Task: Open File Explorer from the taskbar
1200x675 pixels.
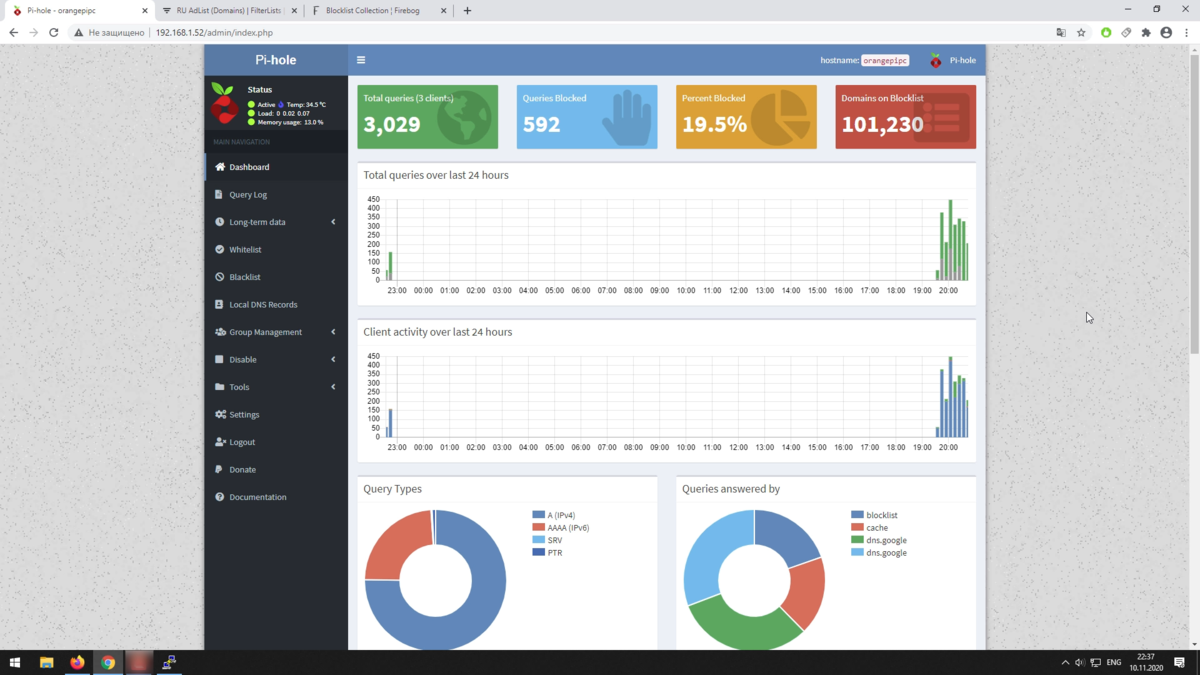Action: (x=46, y=662)
